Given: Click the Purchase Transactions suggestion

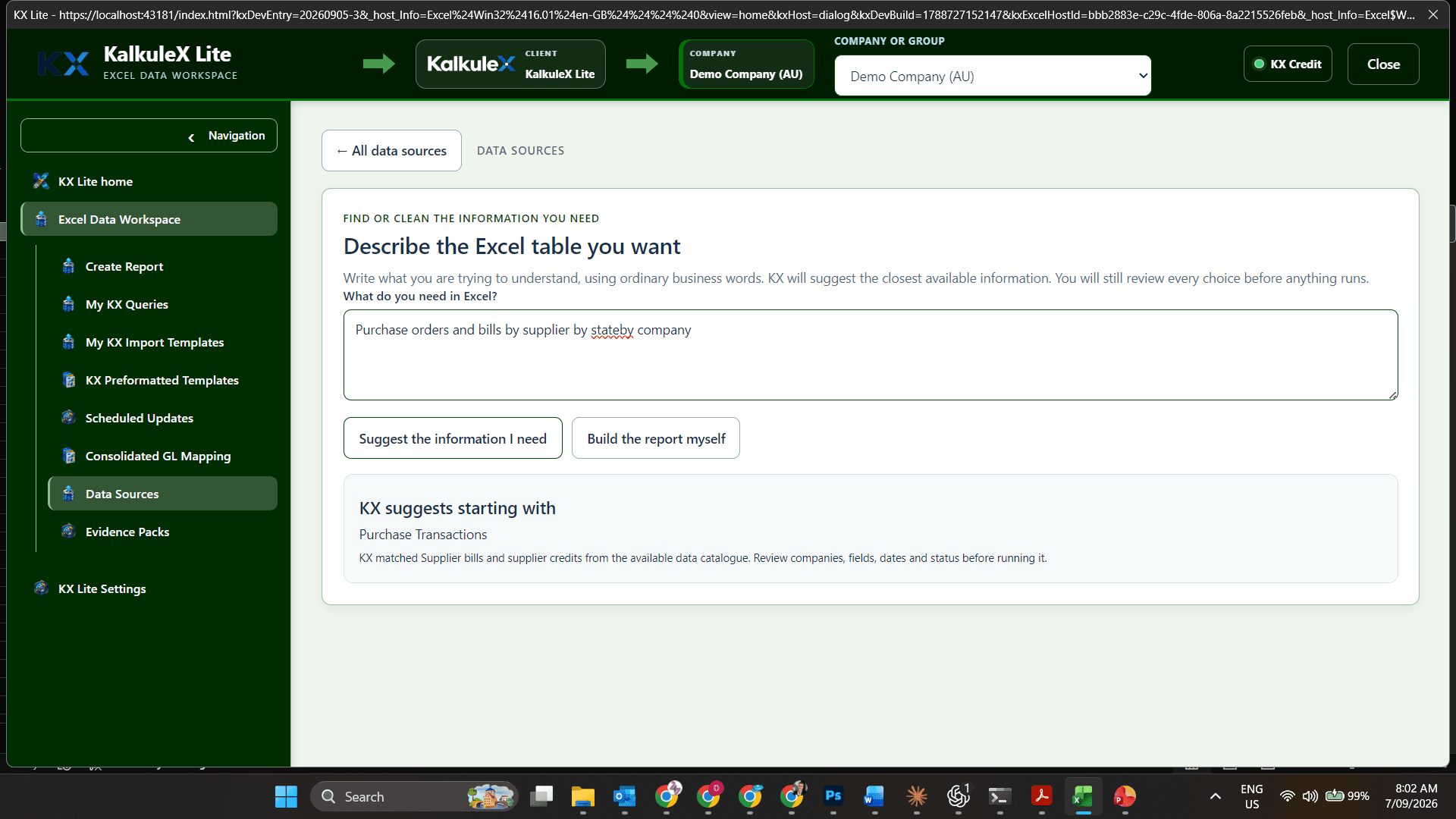Looking at the screenshot, I should click(x=423, y=535).
